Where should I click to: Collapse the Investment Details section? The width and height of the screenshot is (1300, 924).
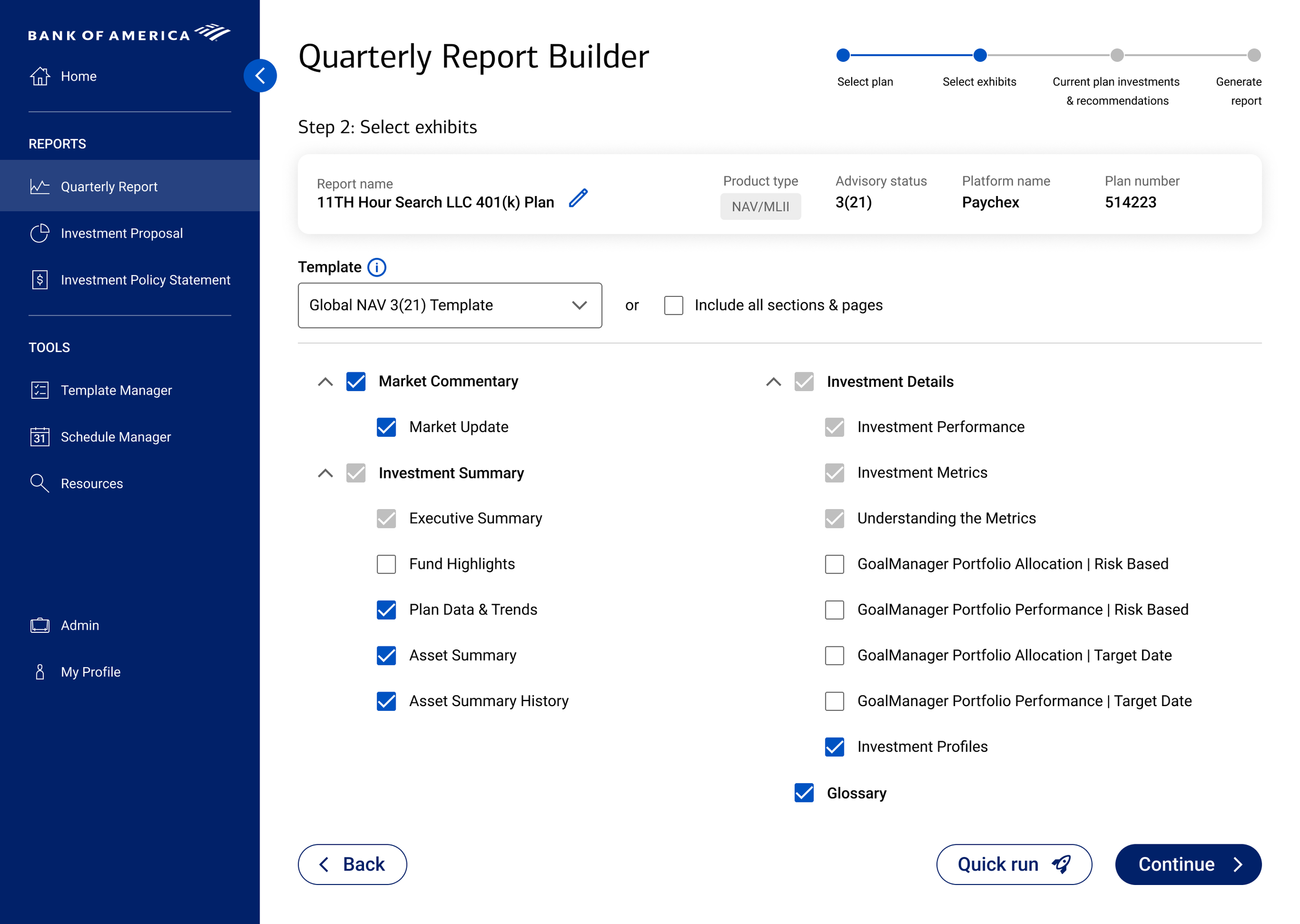coord(774,382)
